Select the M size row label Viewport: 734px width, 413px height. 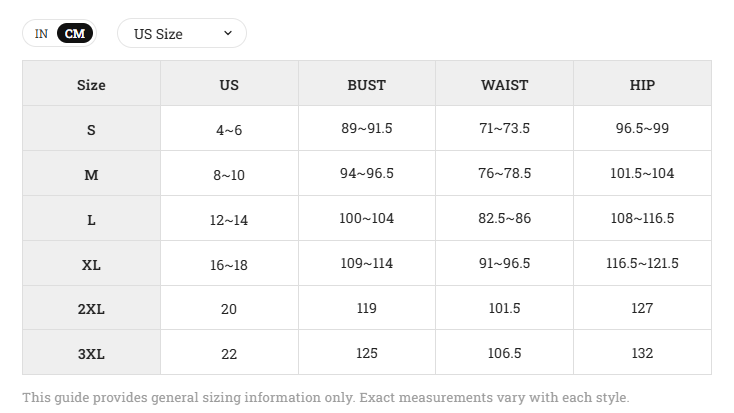91,175
